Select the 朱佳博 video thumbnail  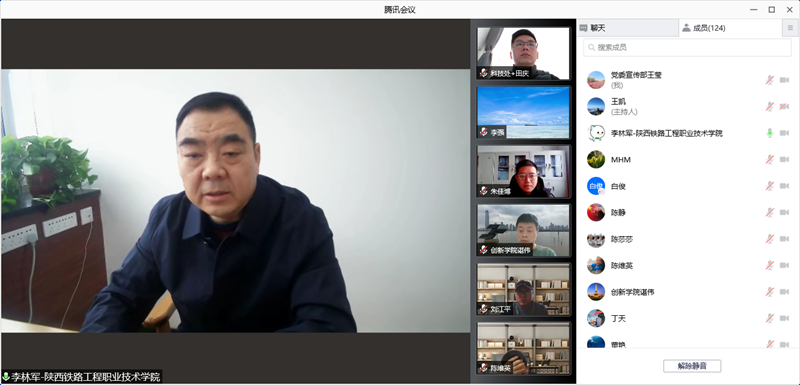[523, 171]
